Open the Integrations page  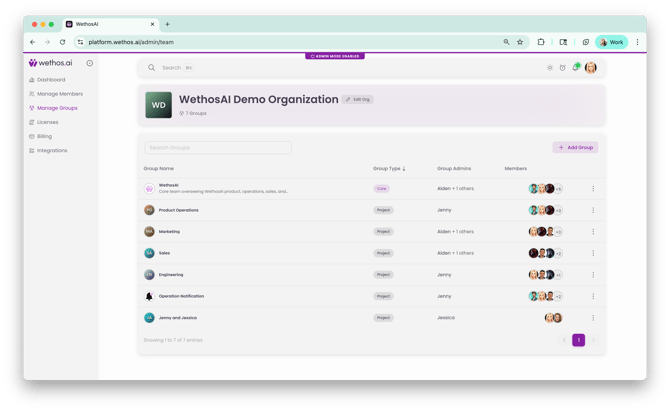click(x=52, y=150)
